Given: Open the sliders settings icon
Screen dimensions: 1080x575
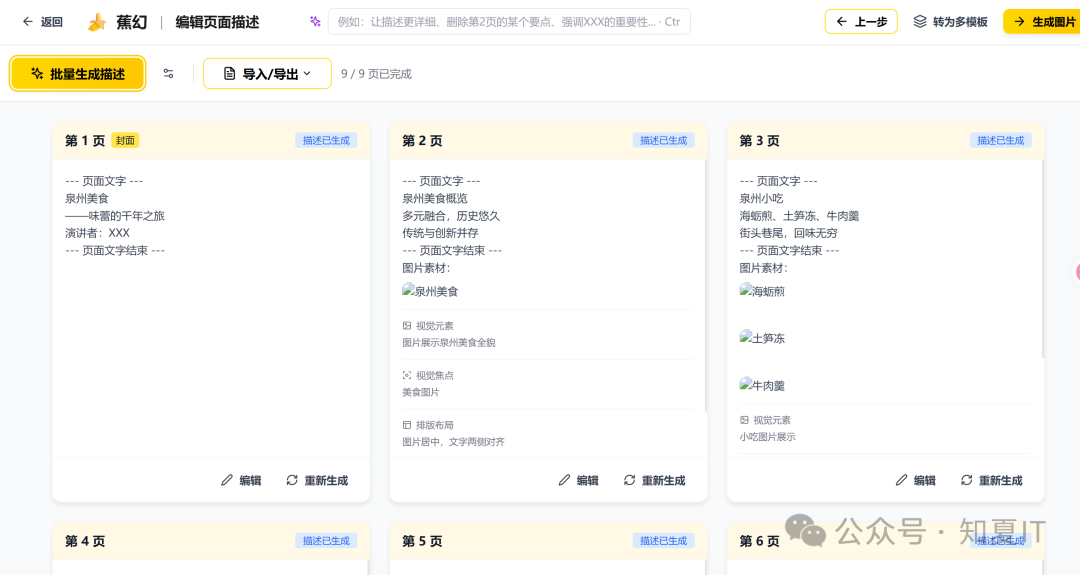Looking at the screenshot, I should tap(168, 74).
